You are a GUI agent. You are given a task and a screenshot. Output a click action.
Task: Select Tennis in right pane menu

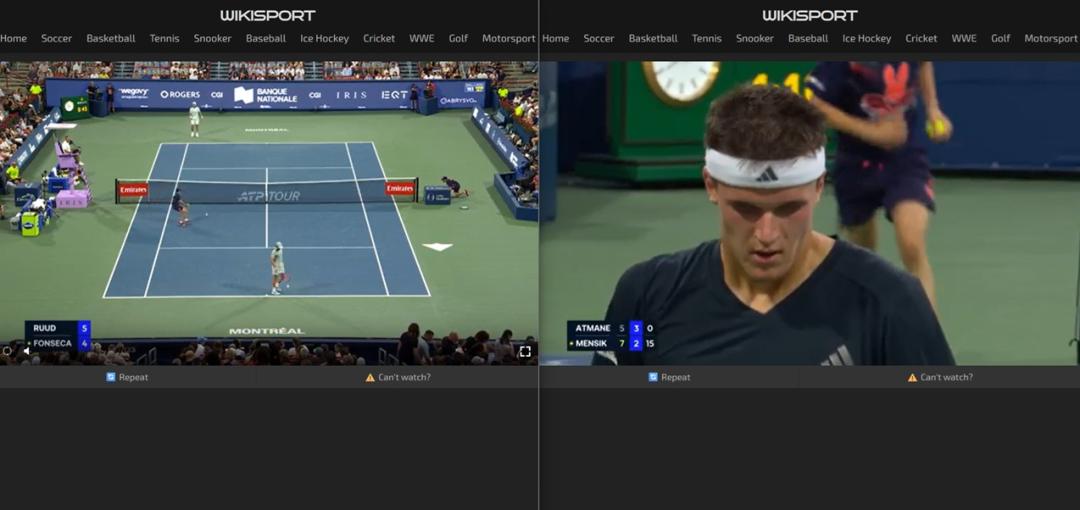tap(707, 39)
